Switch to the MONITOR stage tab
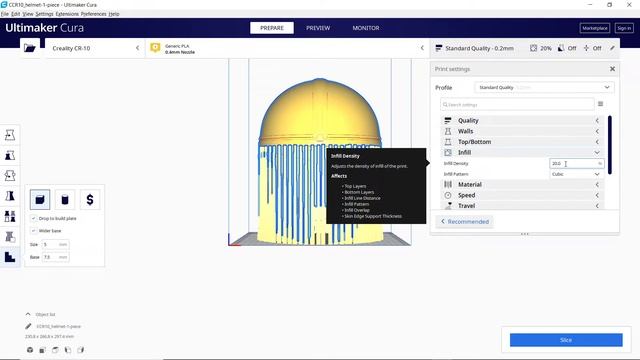Screen dimensions: 640x360 point(366,28)
